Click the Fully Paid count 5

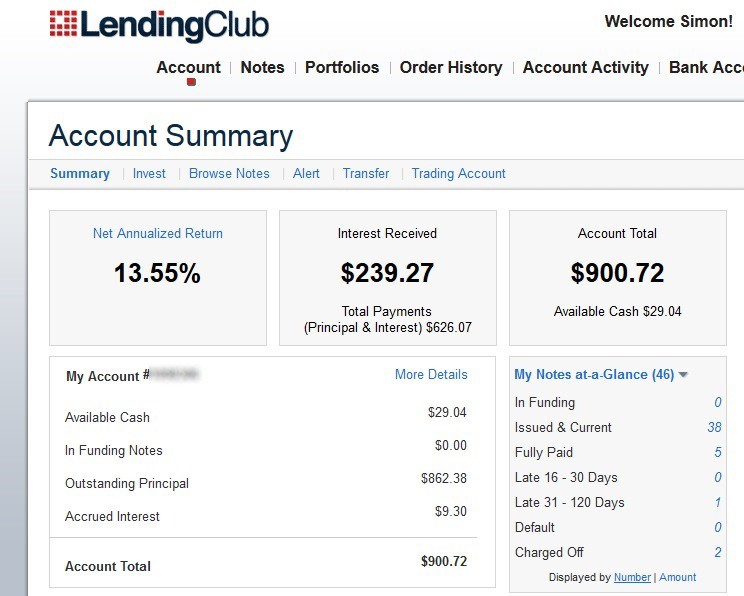[718, 452]
